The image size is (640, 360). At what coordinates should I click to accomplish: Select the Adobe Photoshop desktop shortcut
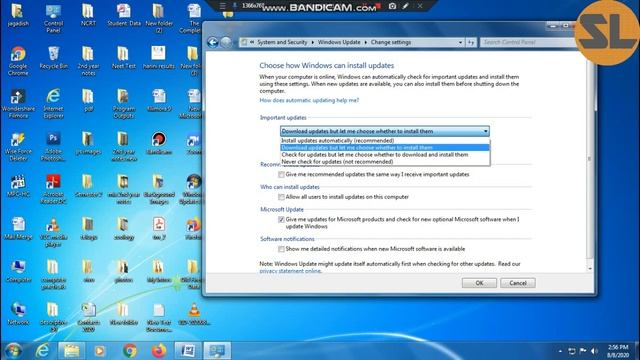53,147
